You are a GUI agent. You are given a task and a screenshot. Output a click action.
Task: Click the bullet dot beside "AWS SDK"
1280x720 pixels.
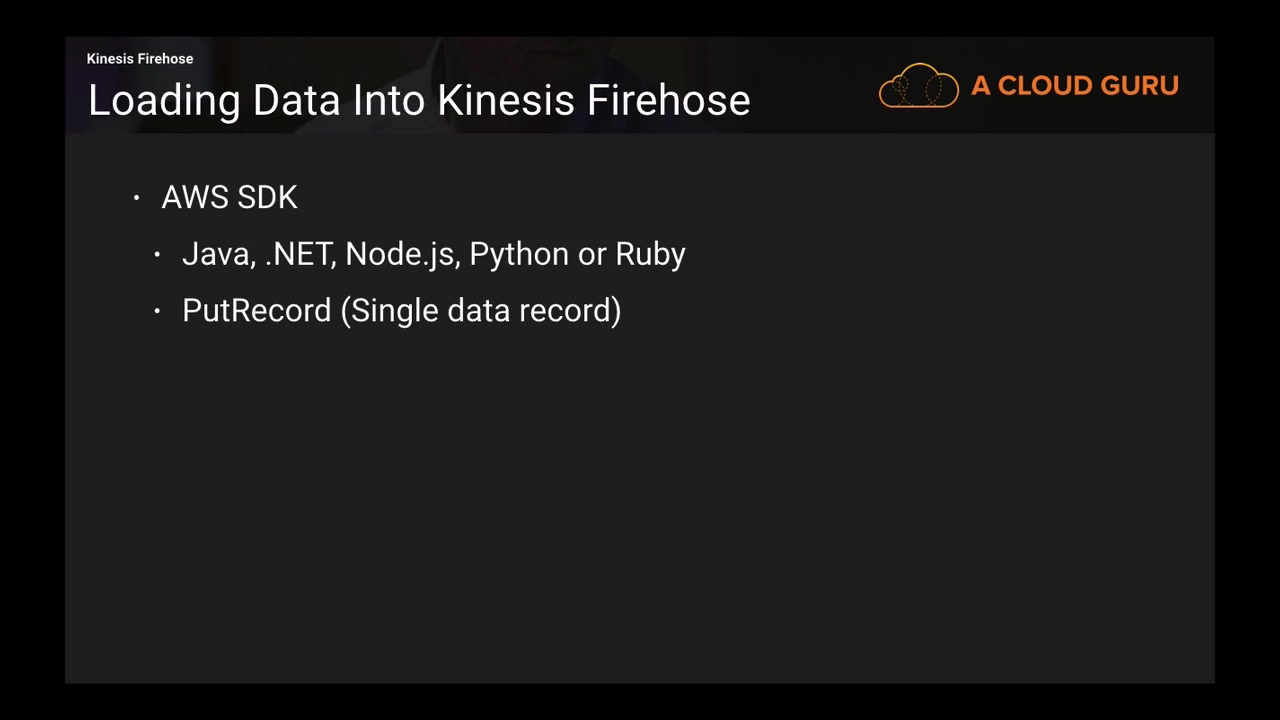click(136, 199)
